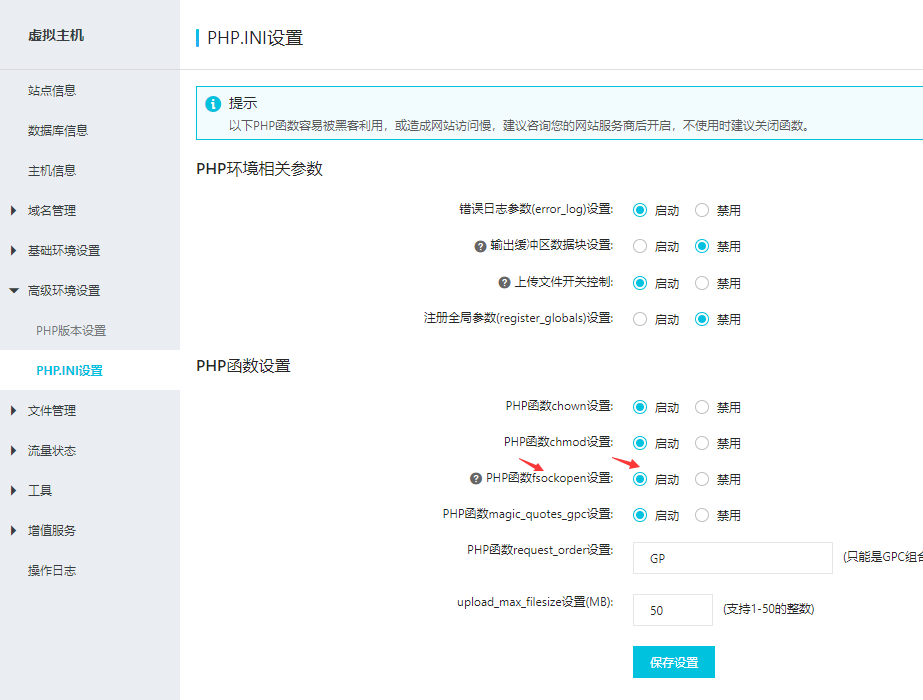Select 禁用 for magic_quotes_gpc setting

[x=702, y=515]
